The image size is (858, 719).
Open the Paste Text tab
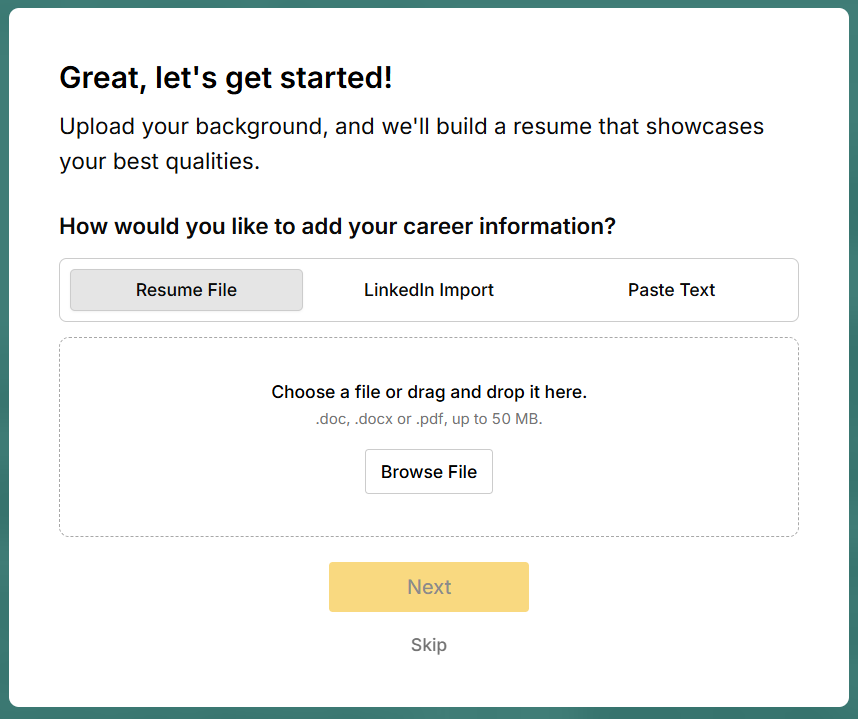point(671,290)
